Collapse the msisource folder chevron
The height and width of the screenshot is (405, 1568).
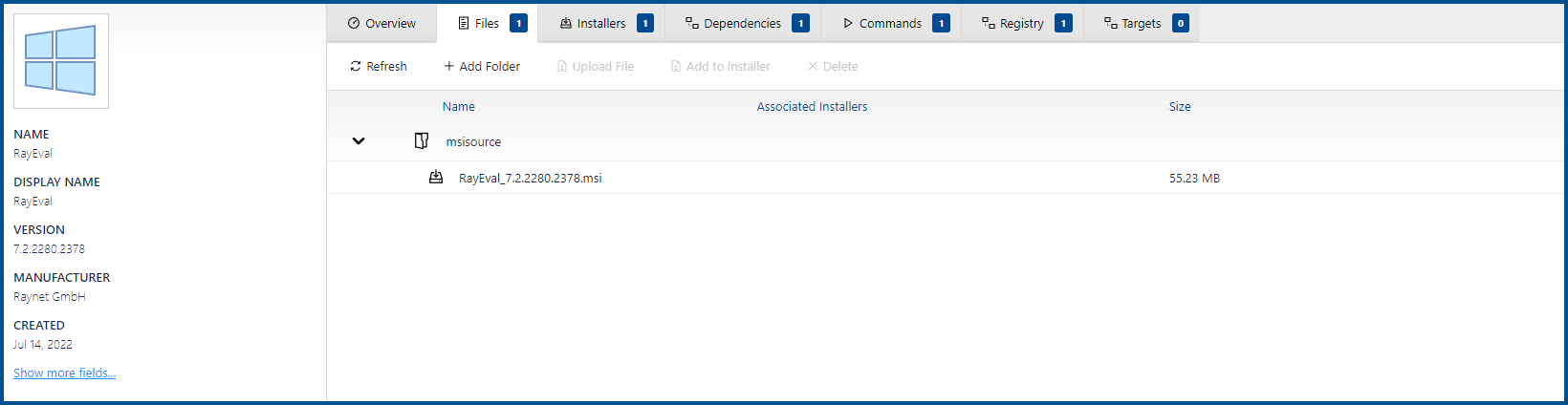pyautogui.click(x=359, y=141)
